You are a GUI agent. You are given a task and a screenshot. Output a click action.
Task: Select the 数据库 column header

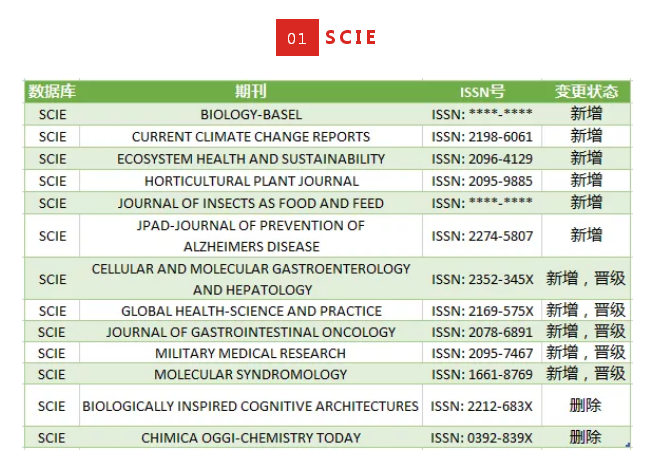52,91
